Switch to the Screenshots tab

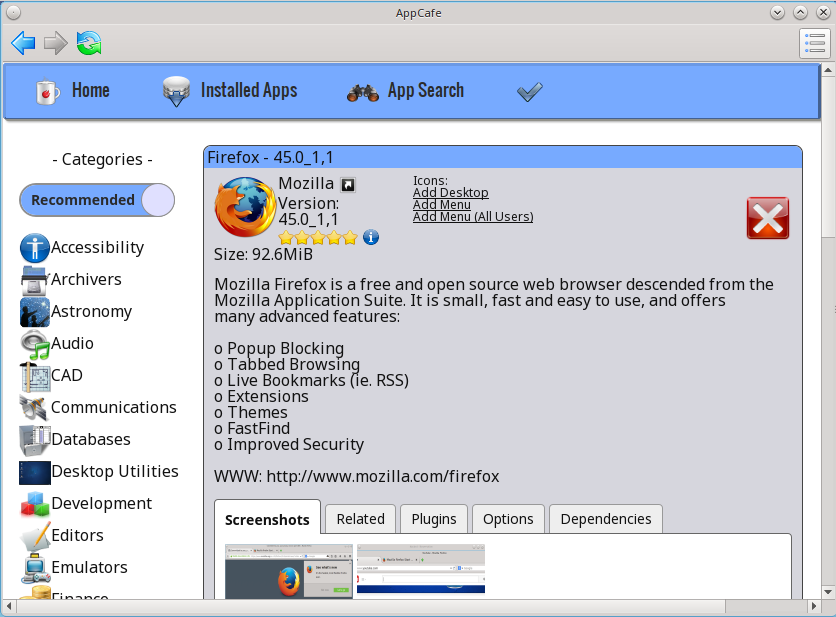267,519
